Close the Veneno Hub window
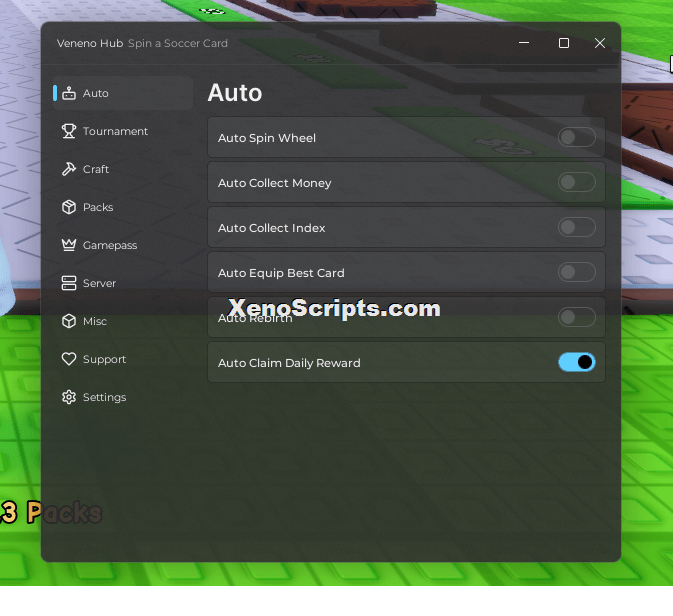 pos(600,43)
